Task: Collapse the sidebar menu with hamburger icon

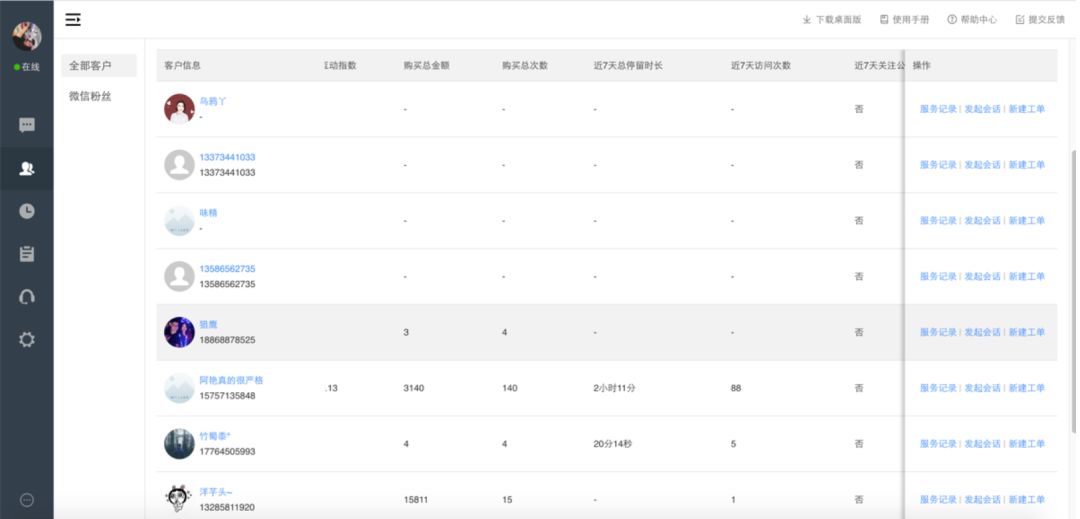Action: (73, 19)
